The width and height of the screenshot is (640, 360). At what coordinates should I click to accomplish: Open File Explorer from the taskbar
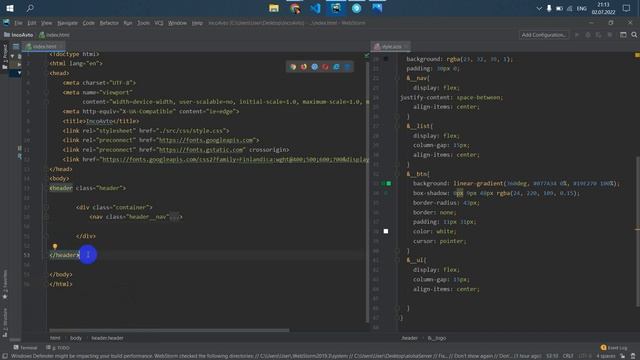(274, 8)
